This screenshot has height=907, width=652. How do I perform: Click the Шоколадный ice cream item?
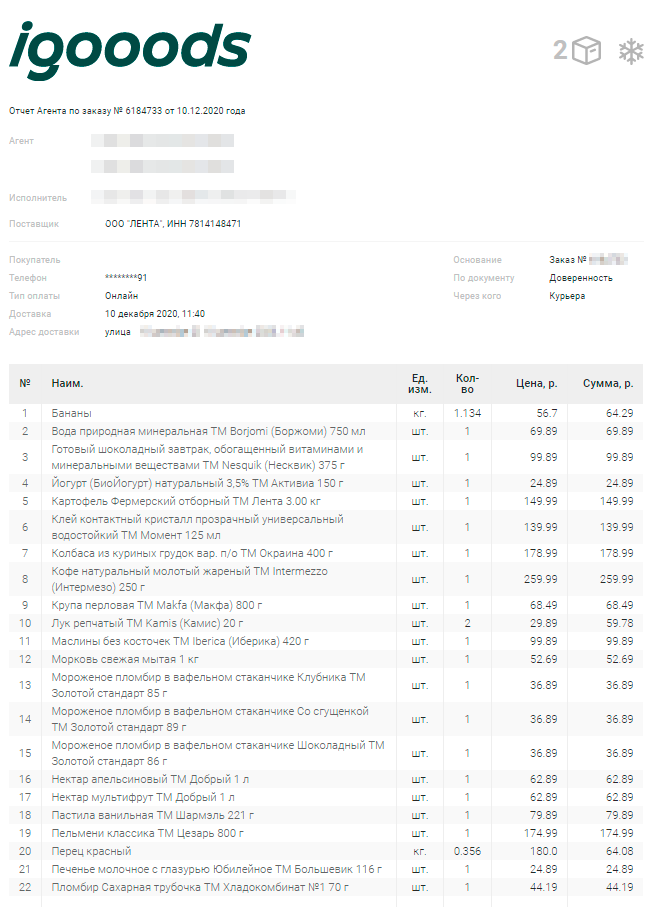pyautogui.click(x=218, y=753)
